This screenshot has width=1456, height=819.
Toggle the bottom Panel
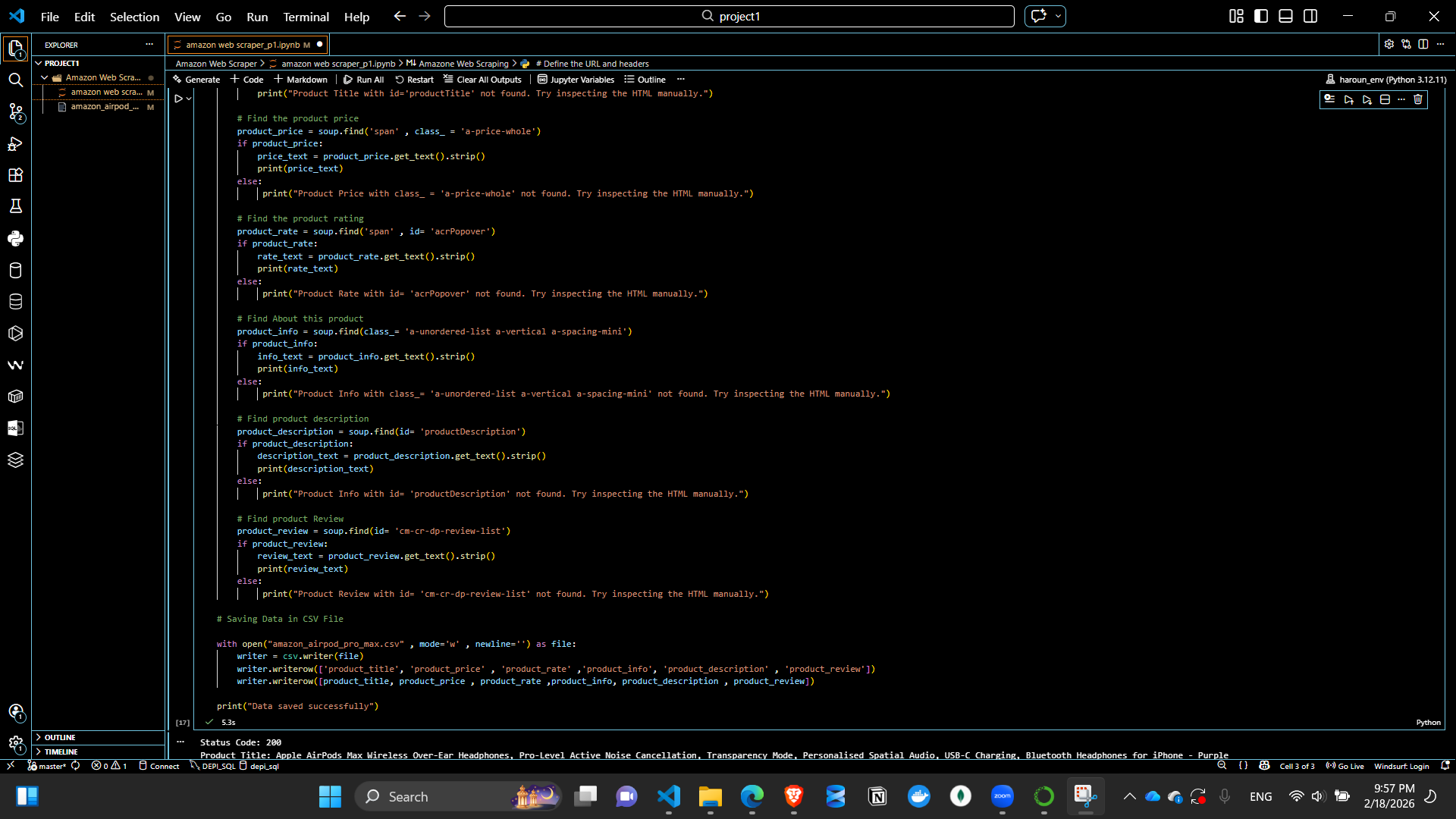[x=1285, y=16]
